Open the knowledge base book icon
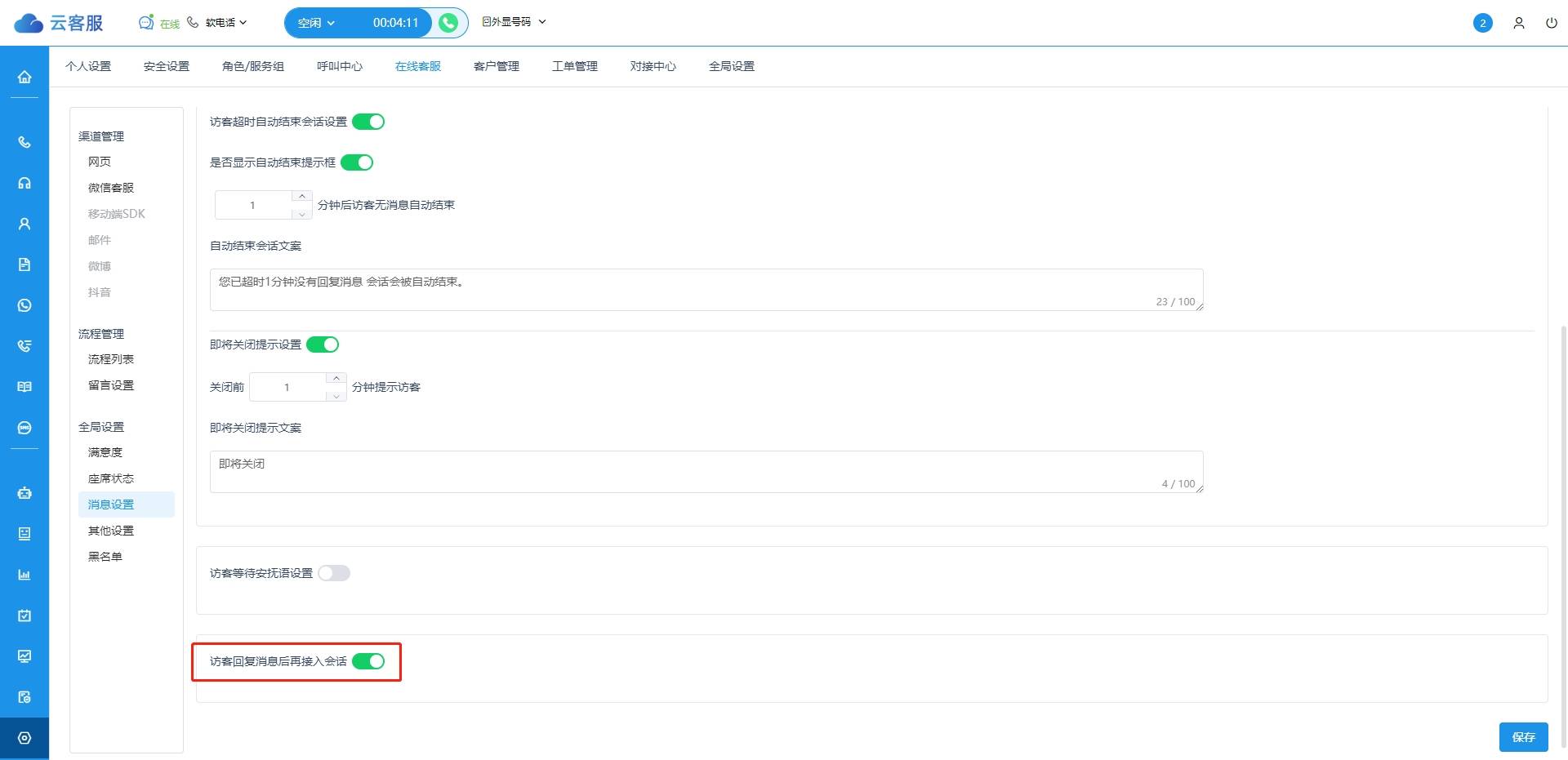 point(24,387)
